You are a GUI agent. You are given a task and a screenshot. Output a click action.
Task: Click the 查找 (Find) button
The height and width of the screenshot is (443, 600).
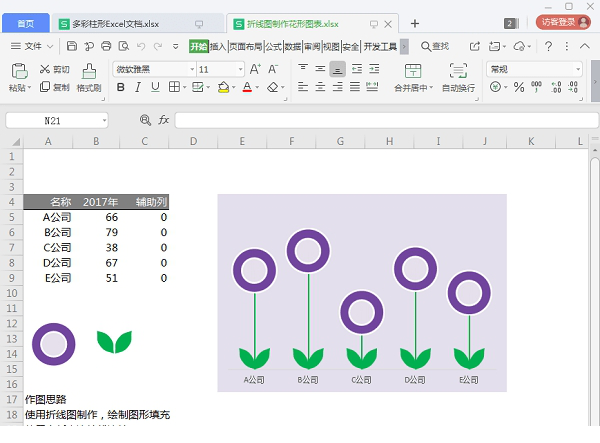coord(435,46)
